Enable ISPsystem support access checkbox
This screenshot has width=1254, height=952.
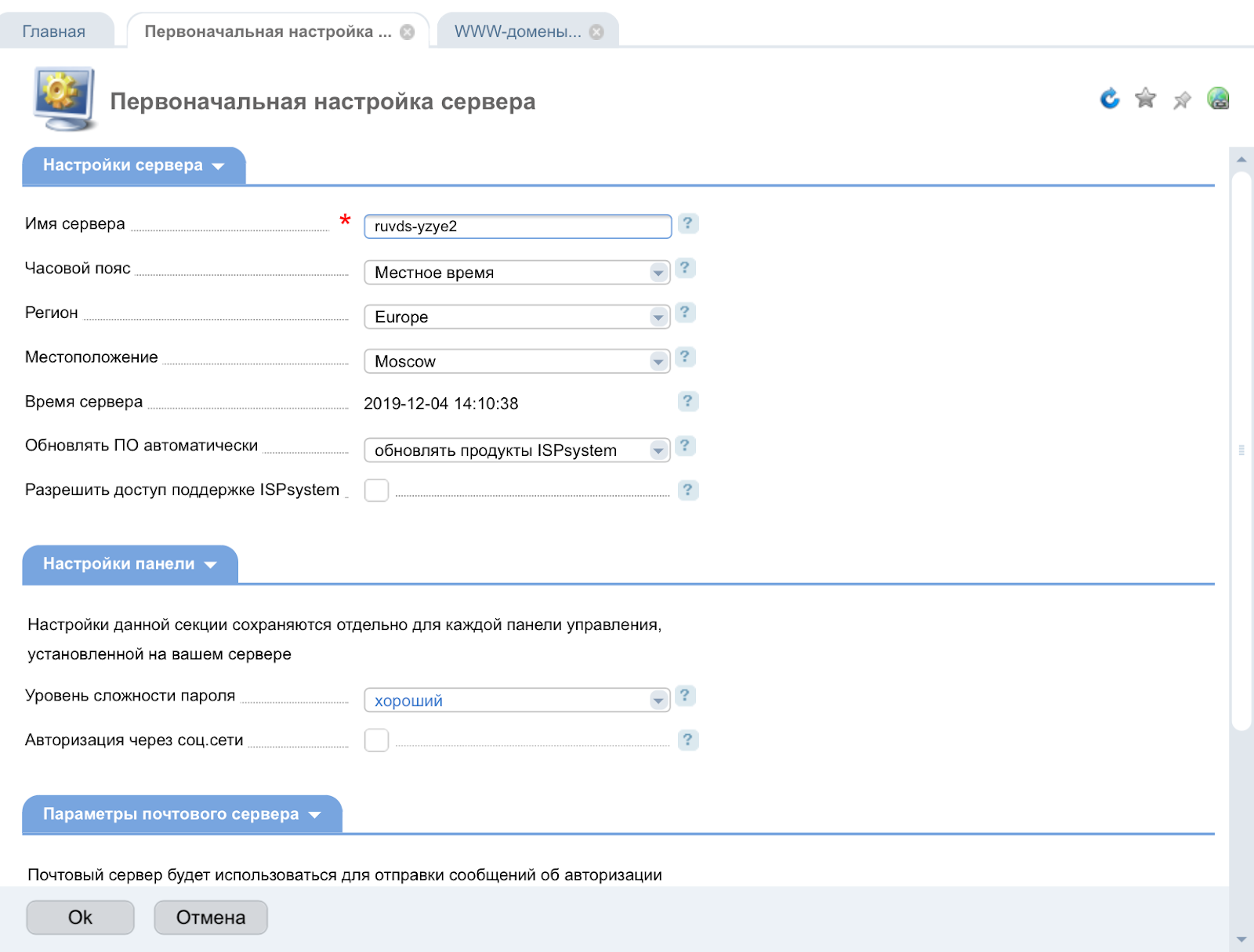376,490
